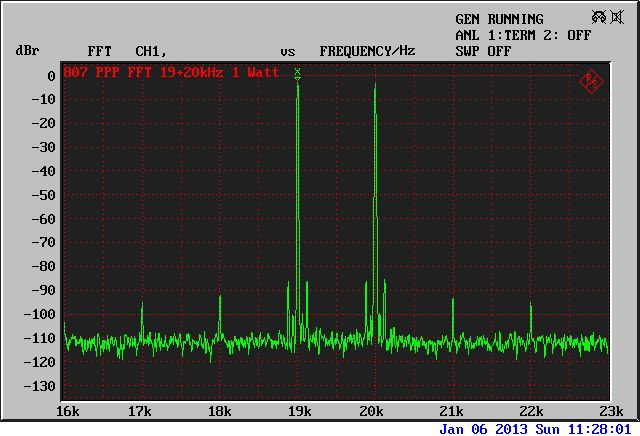Image resolution: width=640 pixels, height=436 pixels.
Task: Click the small spur near 17 kHz
Action: (141, 318)
